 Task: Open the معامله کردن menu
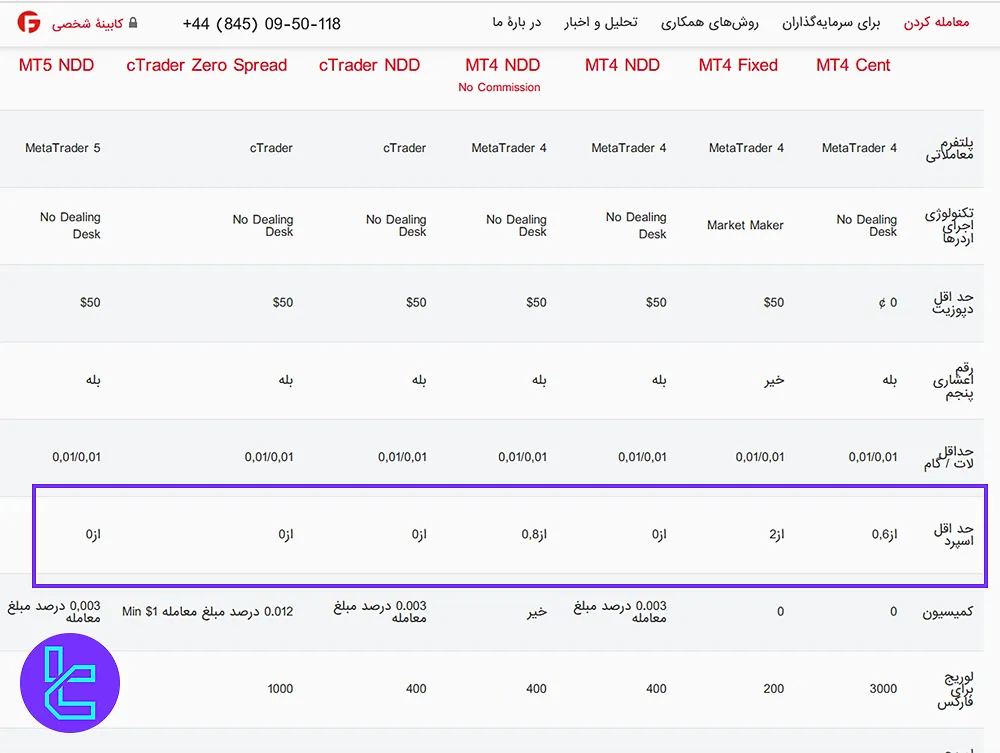936,22
